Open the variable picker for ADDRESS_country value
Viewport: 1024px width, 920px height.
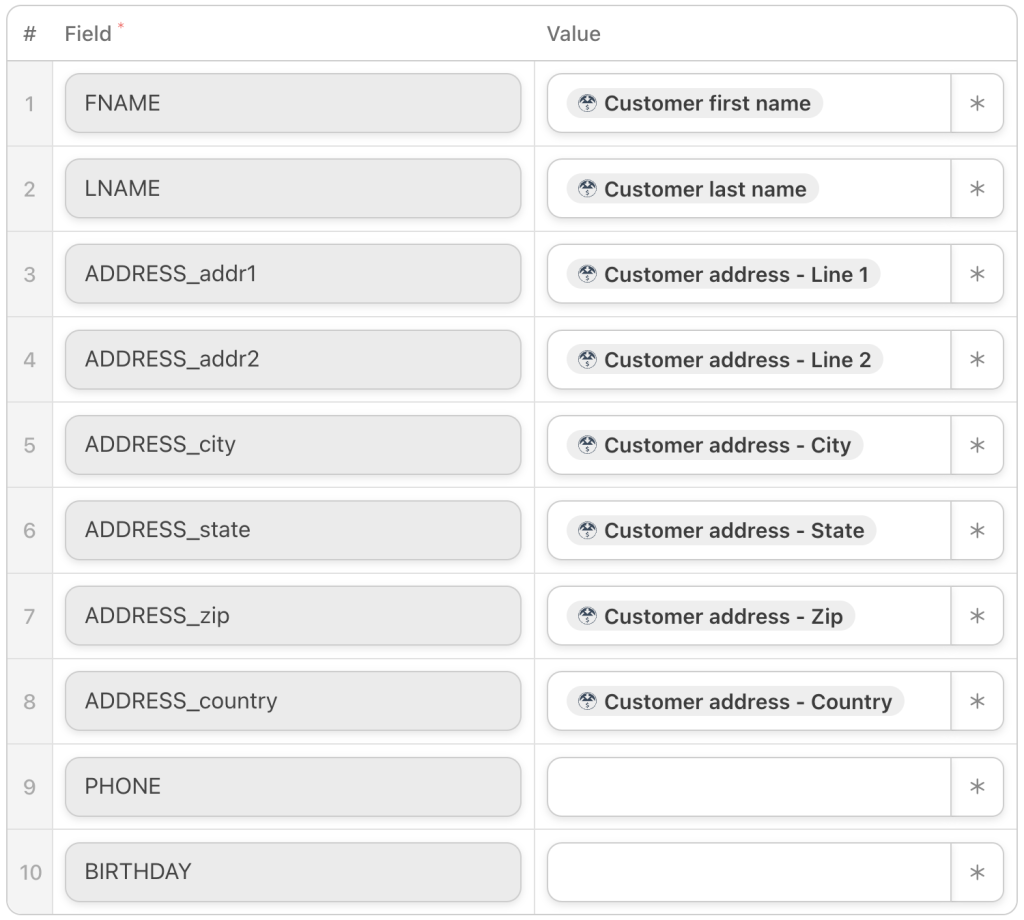(978, 701)
